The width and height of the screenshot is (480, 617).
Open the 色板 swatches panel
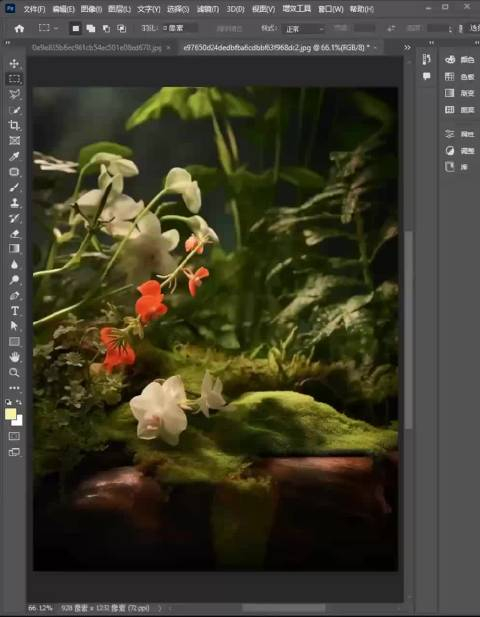pos(460,76)
